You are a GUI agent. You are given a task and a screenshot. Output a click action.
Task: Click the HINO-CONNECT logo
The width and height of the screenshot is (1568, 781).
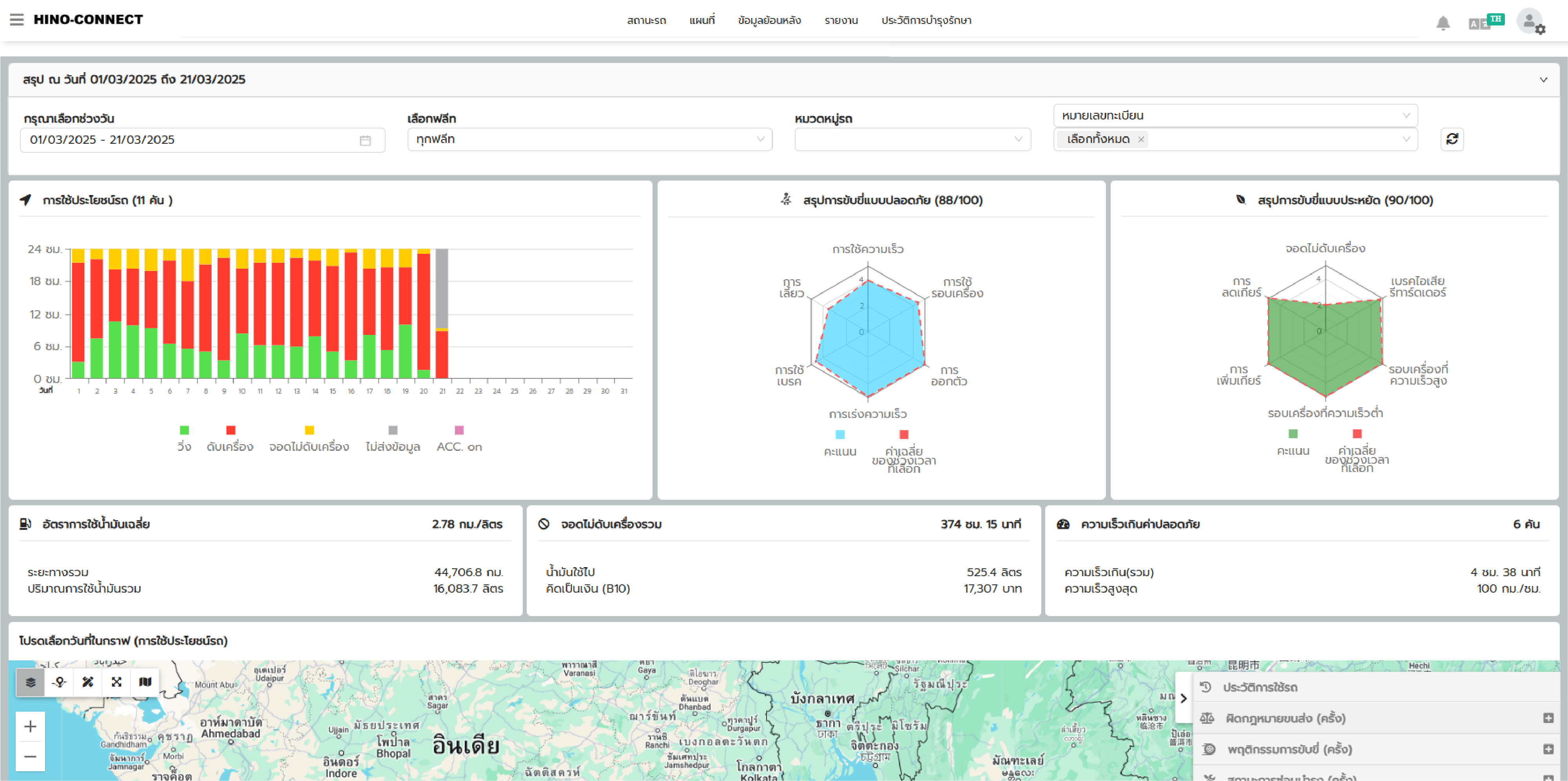(x=88, y=20)
